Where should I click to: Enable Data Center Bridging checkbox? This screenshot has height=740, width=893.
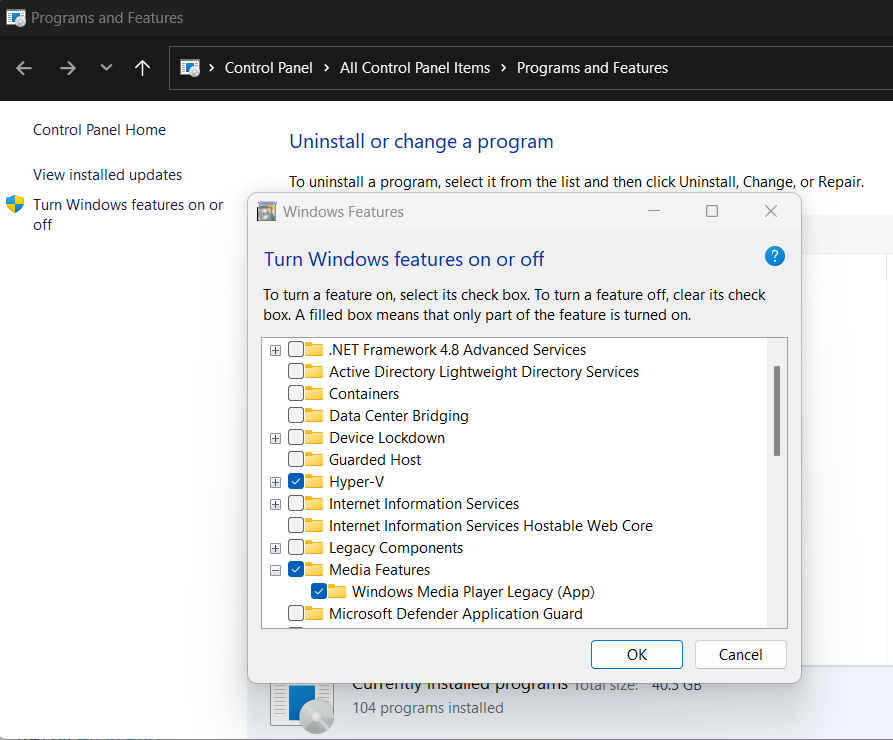point(296,415)
